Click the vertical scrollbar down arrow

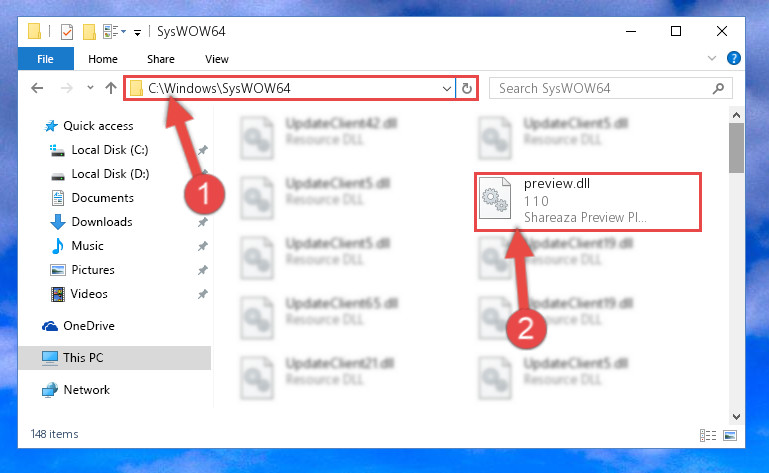pos(736,416)
